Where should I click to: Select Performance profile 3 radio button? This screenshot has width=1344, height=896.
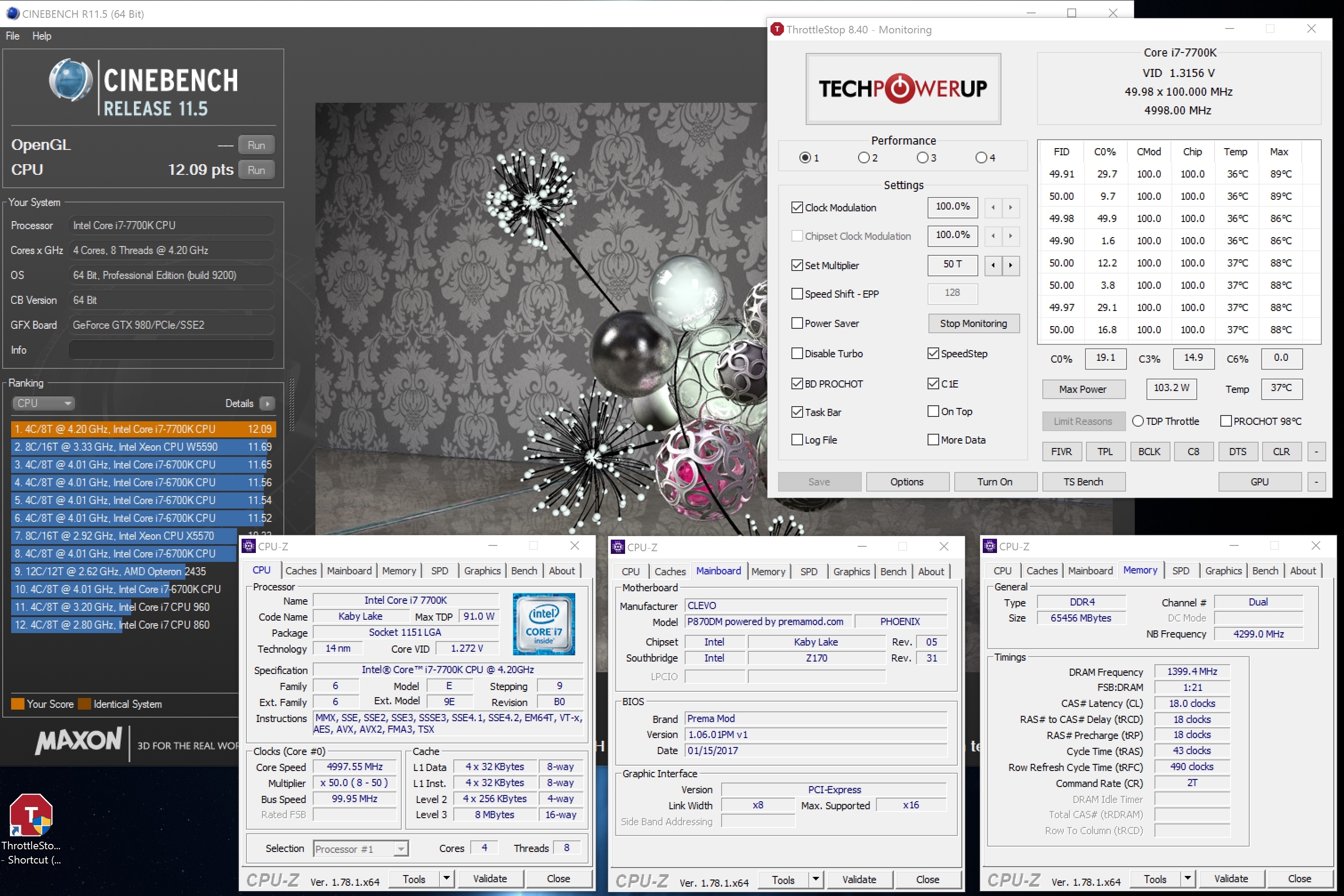(922, 158)
